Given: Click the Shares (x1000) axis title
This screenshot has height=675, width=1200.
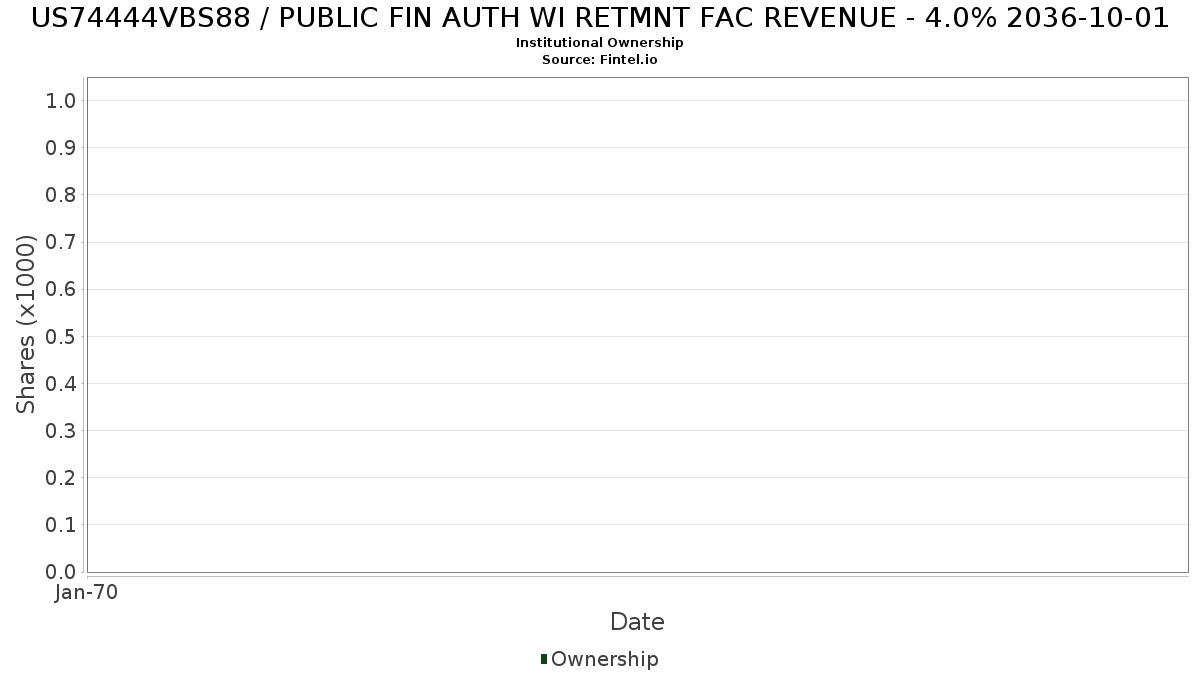Looking at the screenshot, I should coord(26,324).
